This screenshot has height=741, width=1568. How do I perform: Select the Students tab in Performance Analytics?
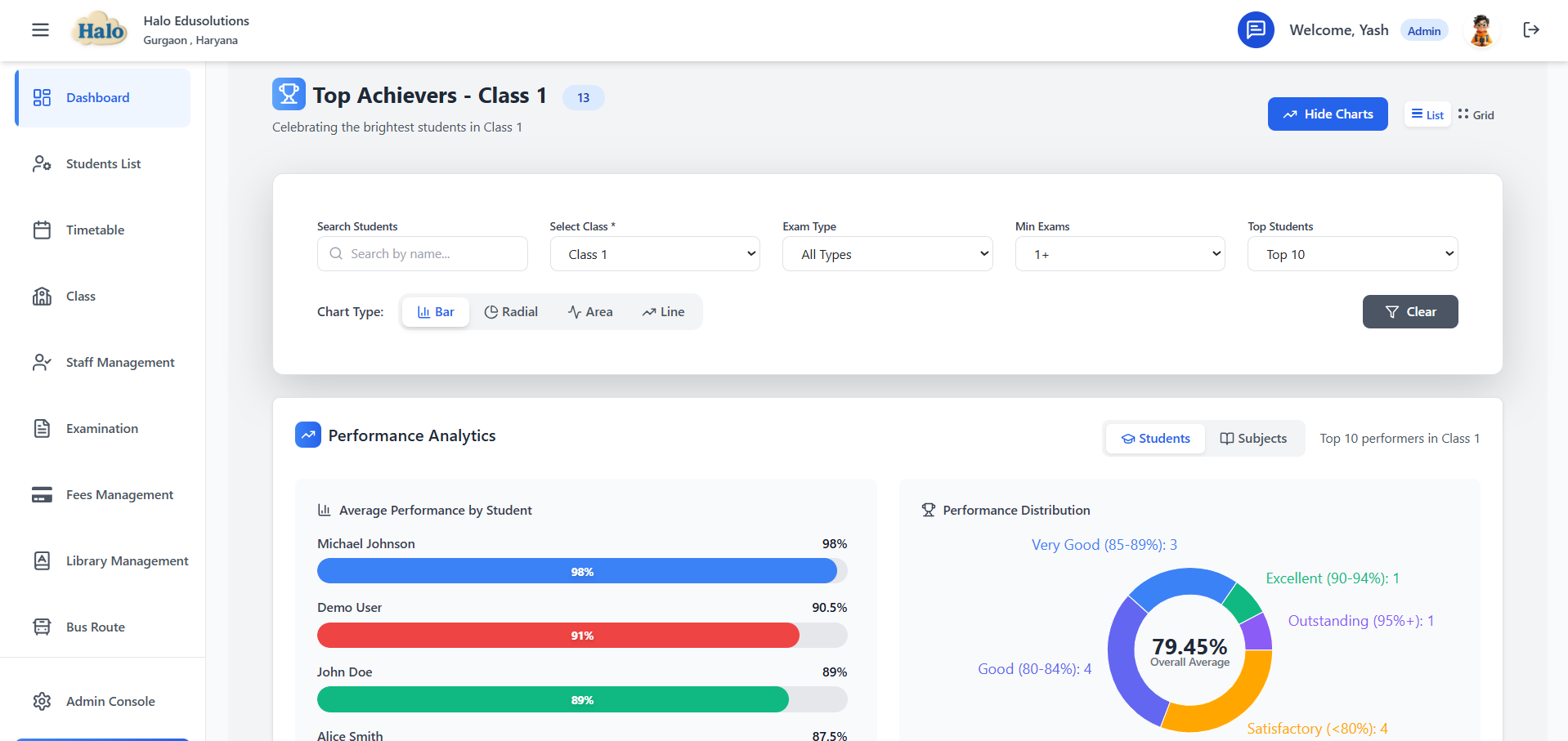[x=1154, y=438]
